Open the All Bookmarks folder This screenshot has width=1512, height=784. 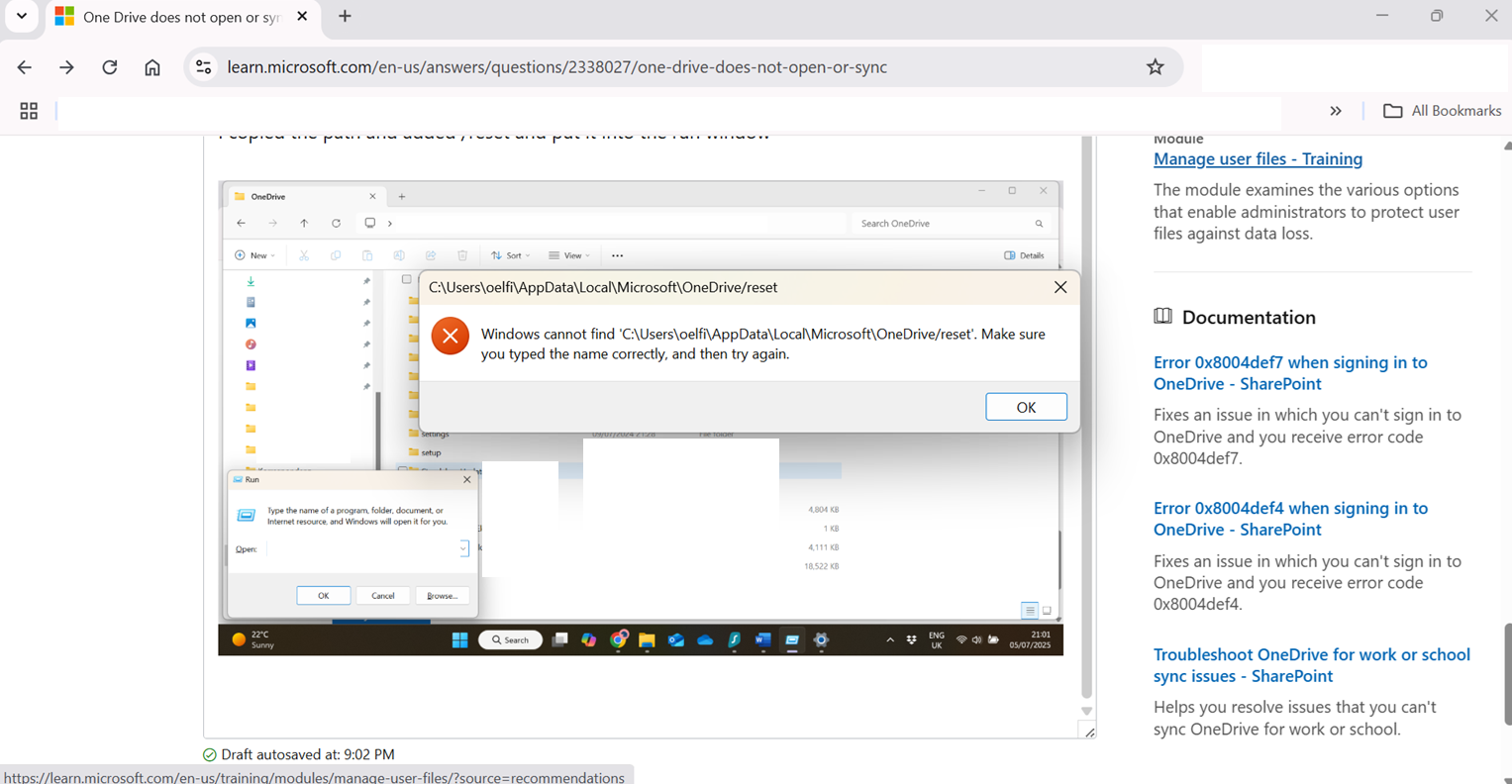[1442, 111]
